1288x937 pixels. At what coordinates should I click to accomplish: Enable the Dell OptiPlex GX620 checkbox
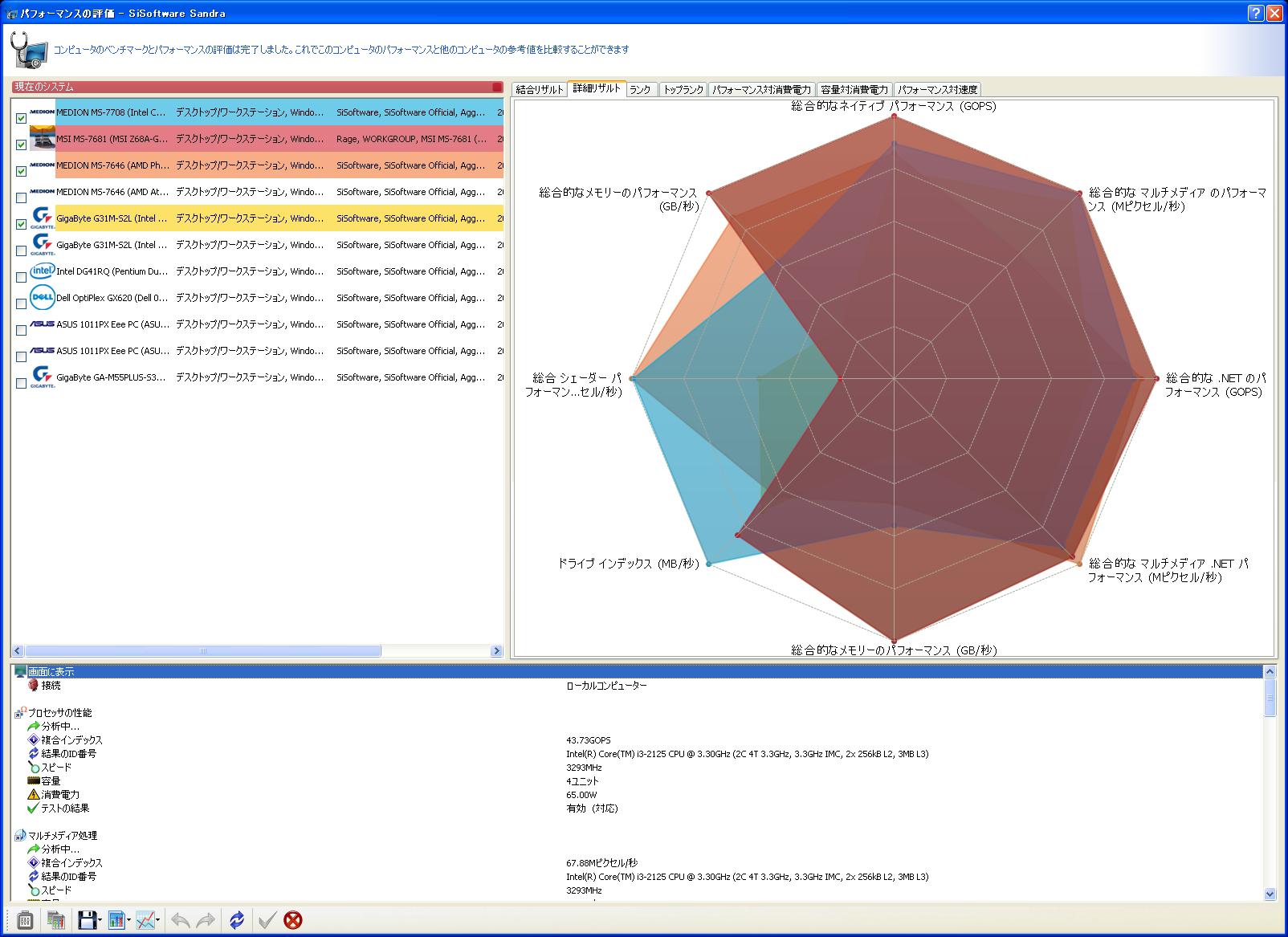pos(21,304)
